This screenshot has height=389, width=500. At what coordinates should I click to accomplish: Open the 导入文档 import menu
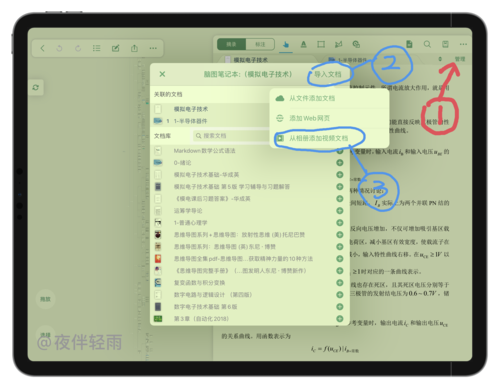pyautogui.click(x=328, y=74)
